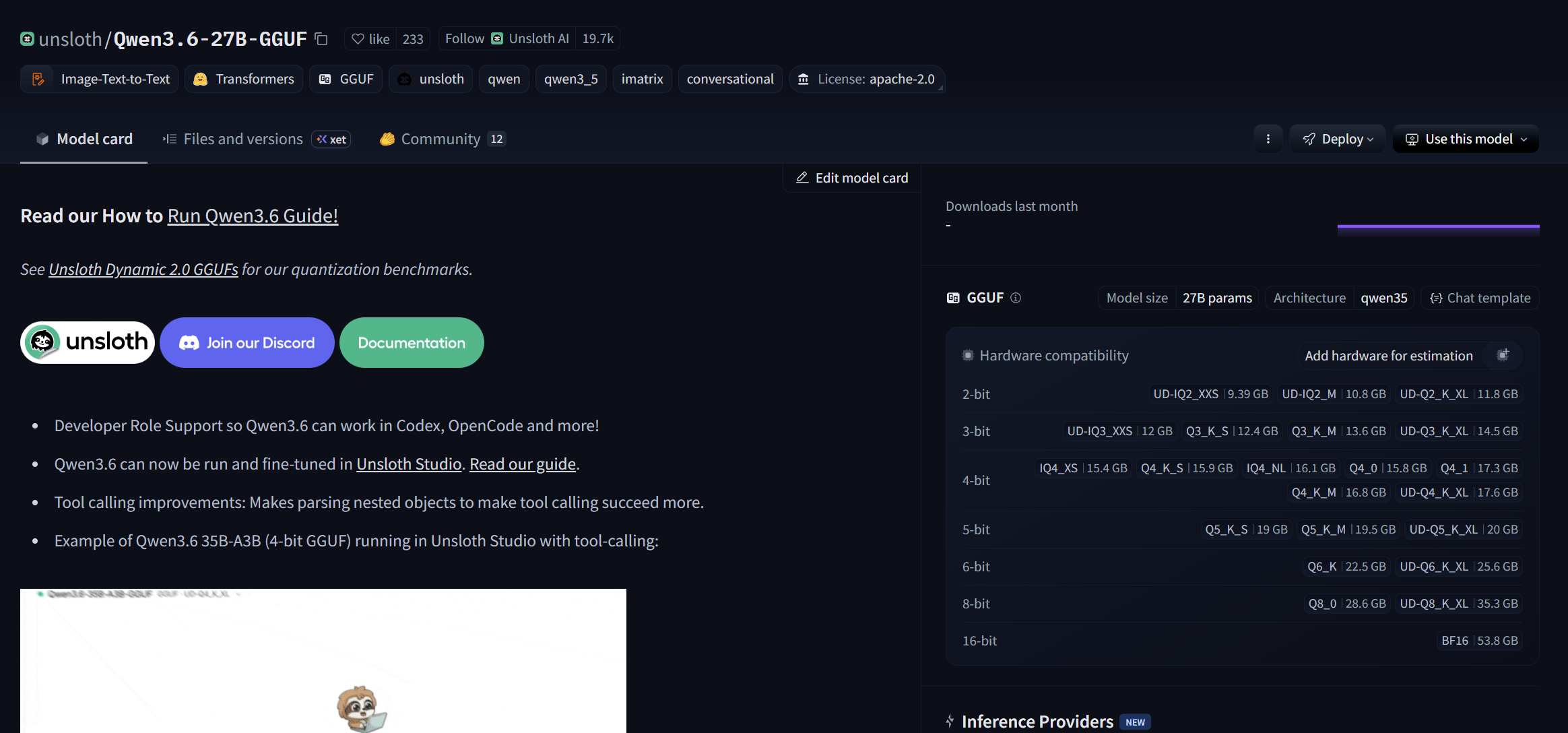
Task: Click the 233 likes count
Action: pos(413,39)
